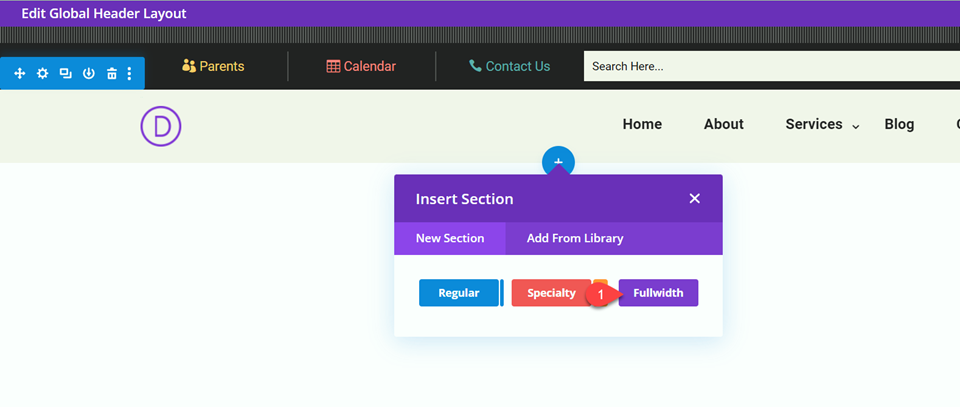Insert a Regular section

pyautogui.click(x=459, y=293)
